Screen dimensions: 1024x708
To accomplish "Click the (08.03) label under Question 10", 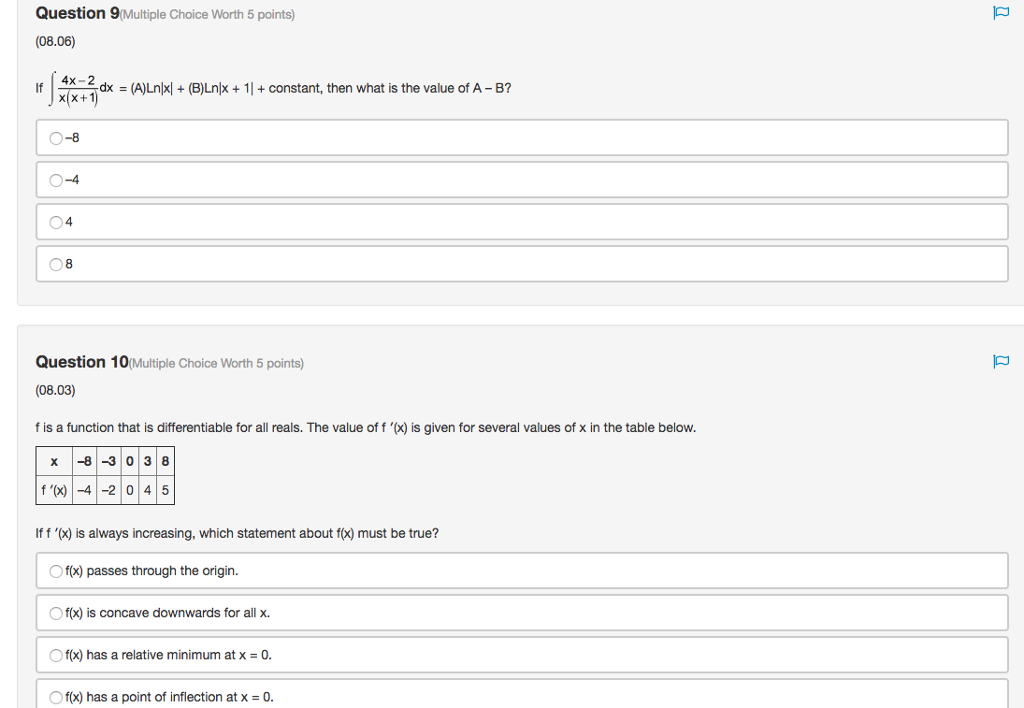I will [56, 390].
